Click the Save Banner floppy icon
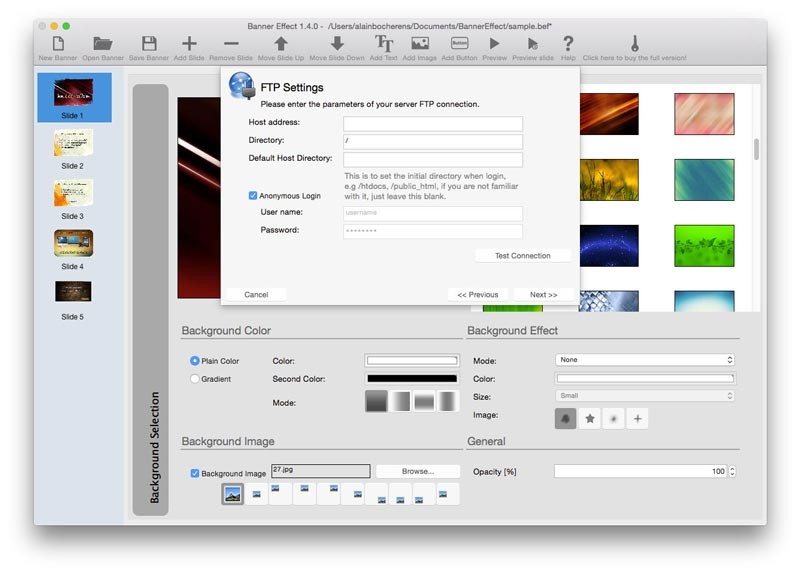This screenshot has height=573, width=800. 149,44
